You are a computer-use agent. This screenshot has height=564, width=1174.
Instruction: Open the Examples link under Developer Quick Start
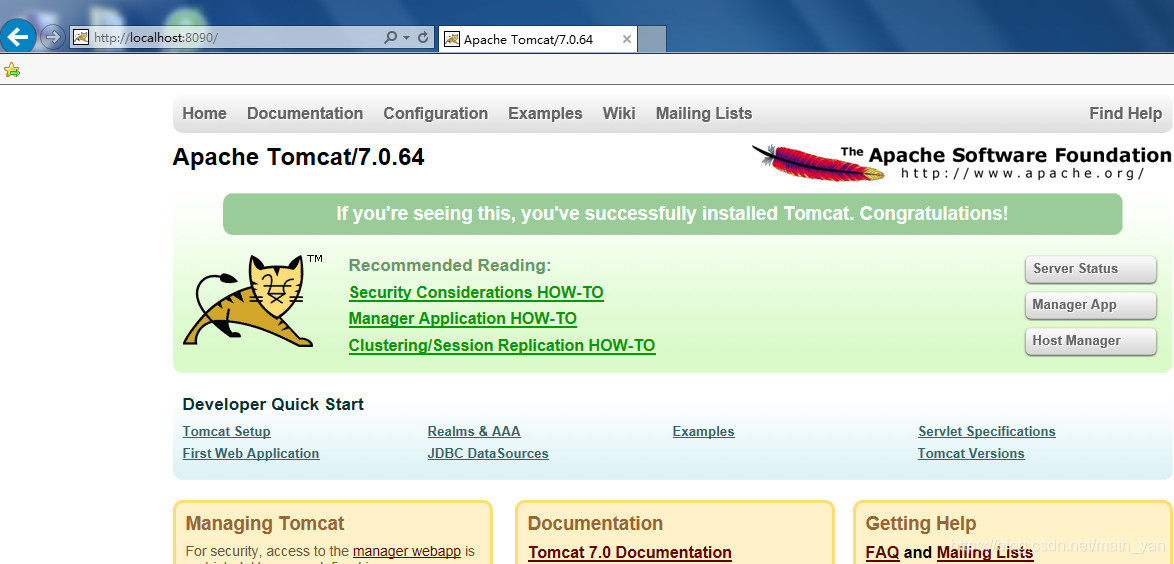703,431
